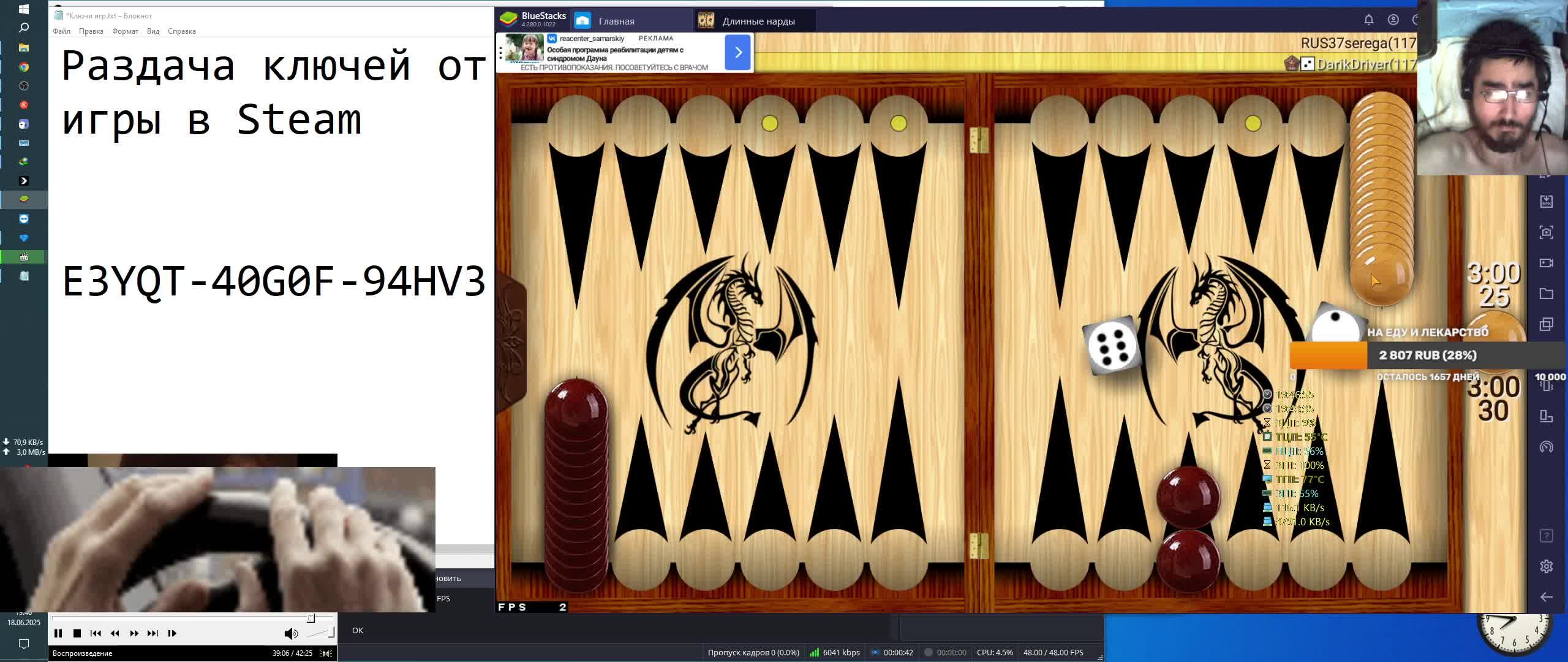Switch to the Главная tab in BlueStacks

pos(616,21)
